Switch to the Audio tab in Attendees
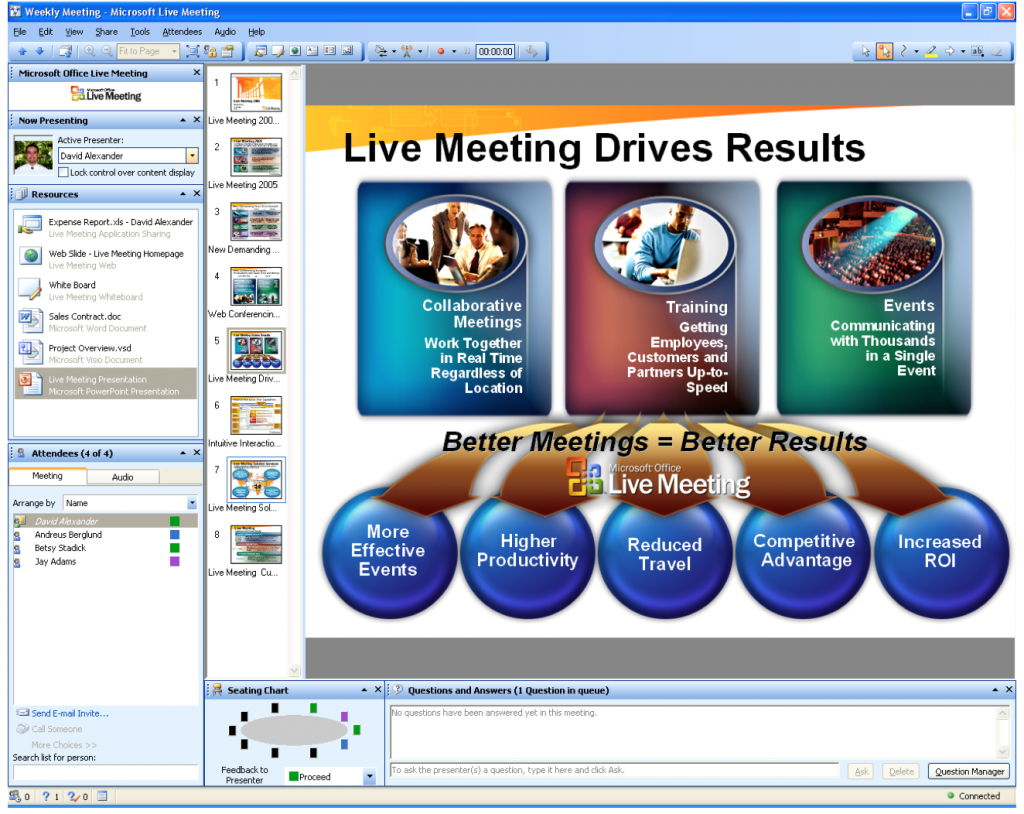 (x=123, y=477)
